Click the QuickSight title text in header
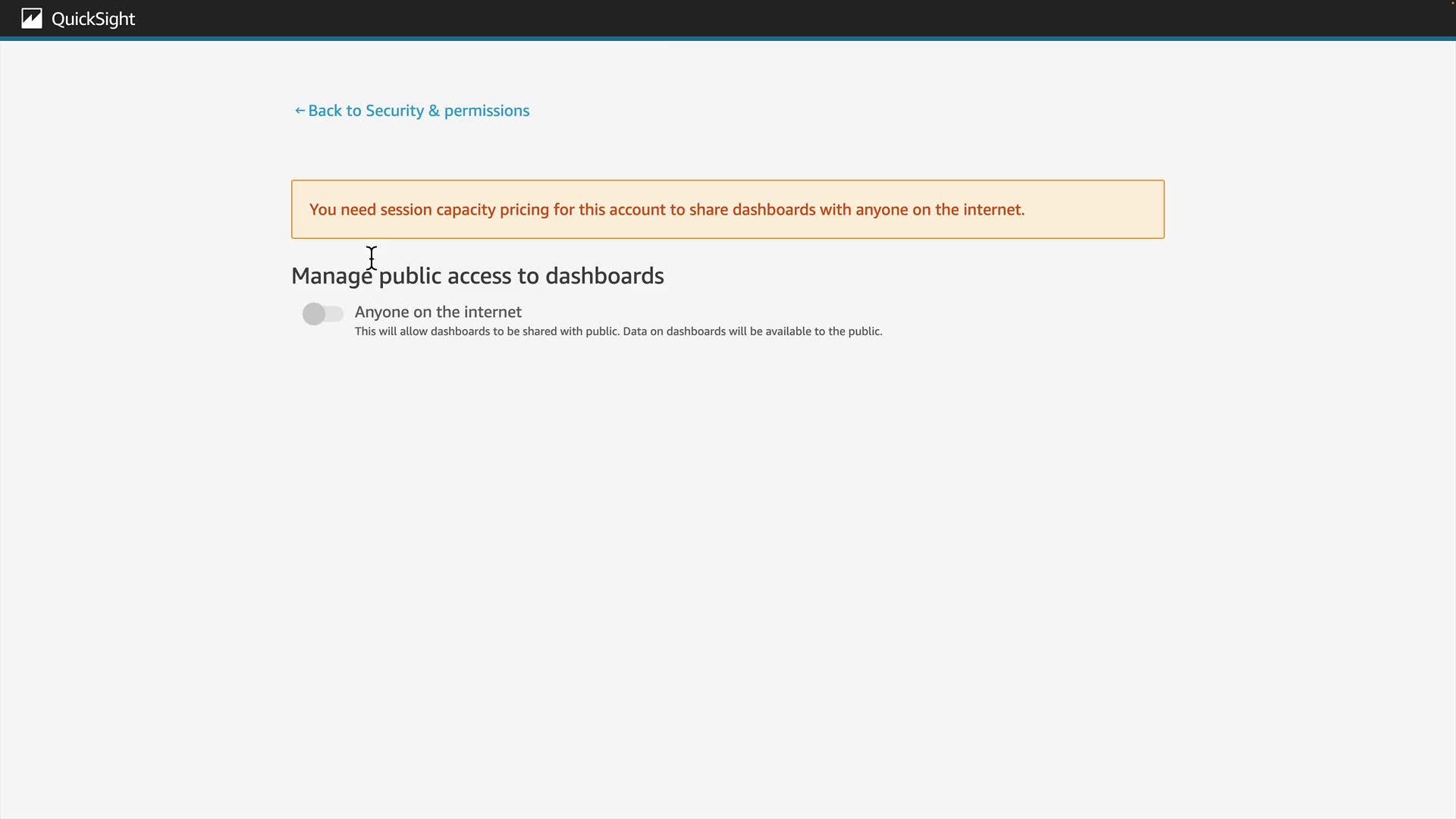This screenshot has width=1456, height=819. (93, 19)
